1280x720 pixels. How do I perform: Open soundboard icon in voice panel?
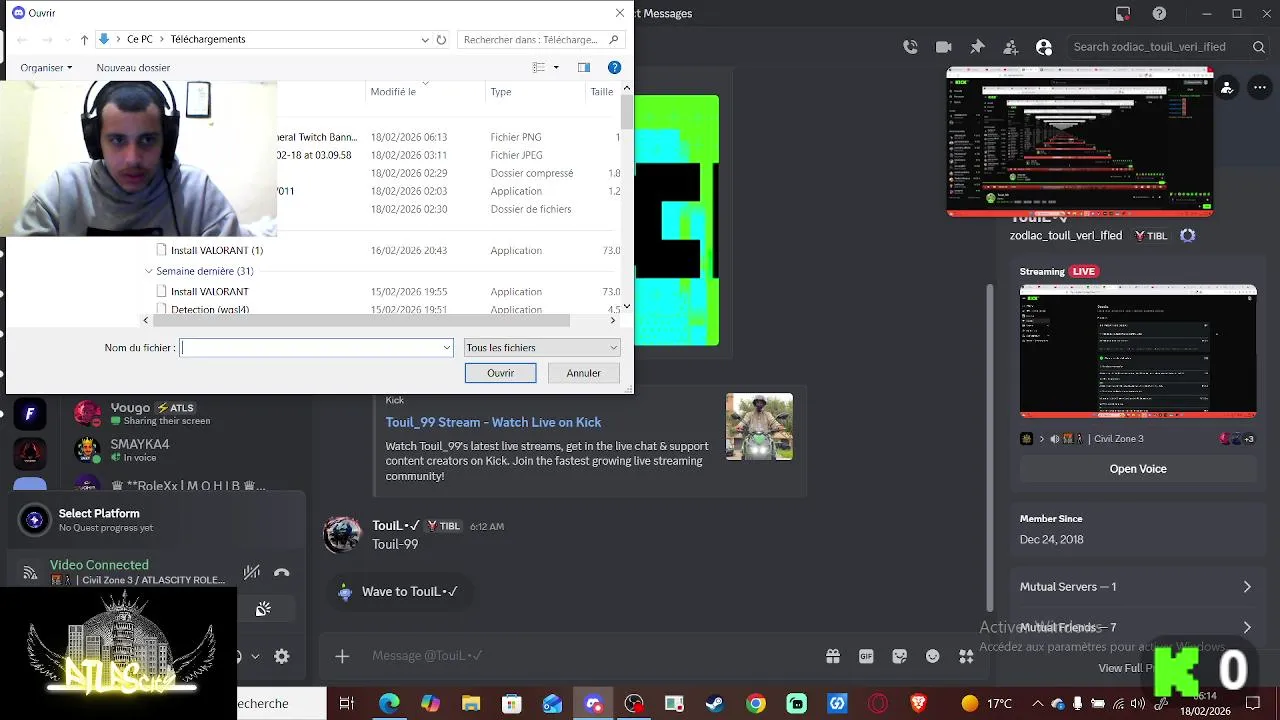pos(263,609)
